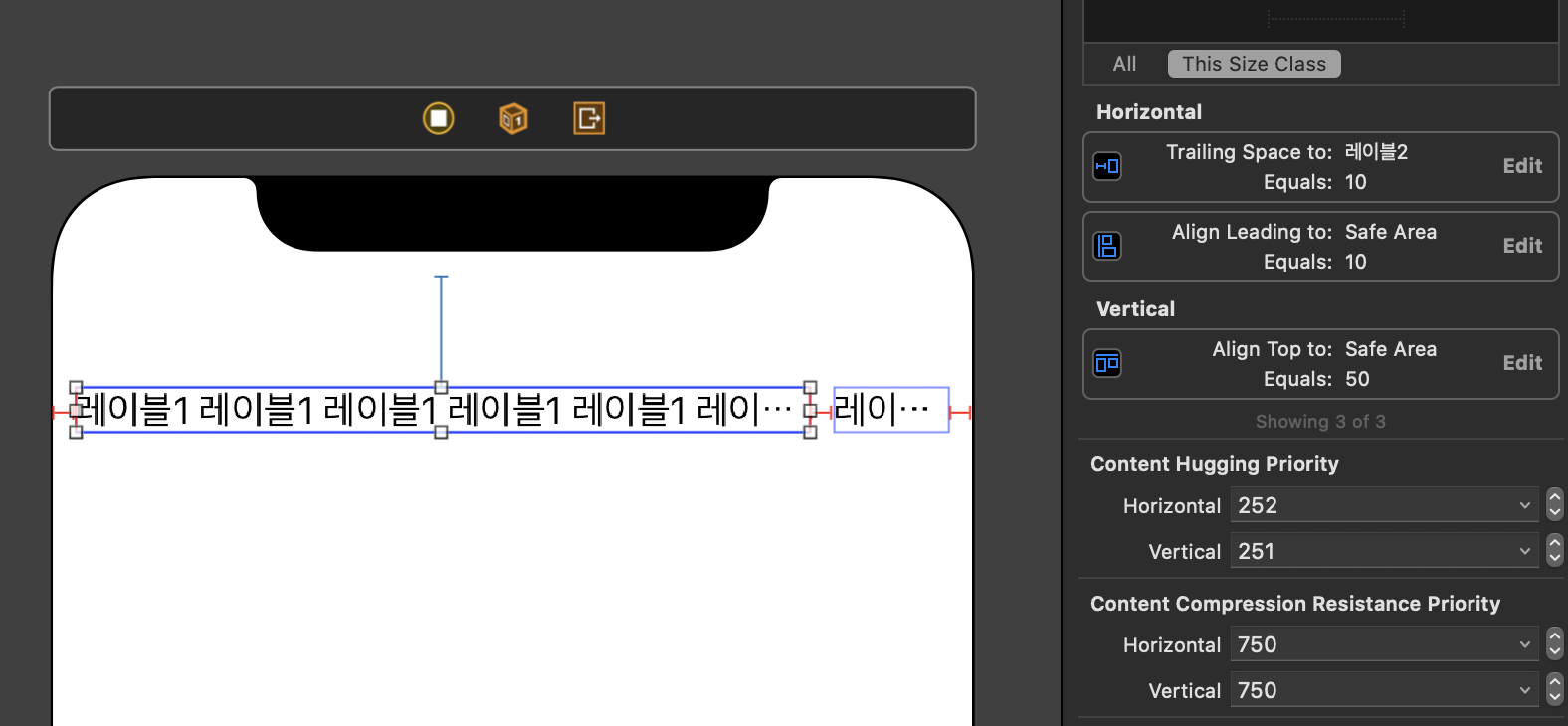This screenshot has height=726, width=1568.
Task: Select the long 레이블1 label on canvas
Action: pyautogui.click(x=443, y=410)
